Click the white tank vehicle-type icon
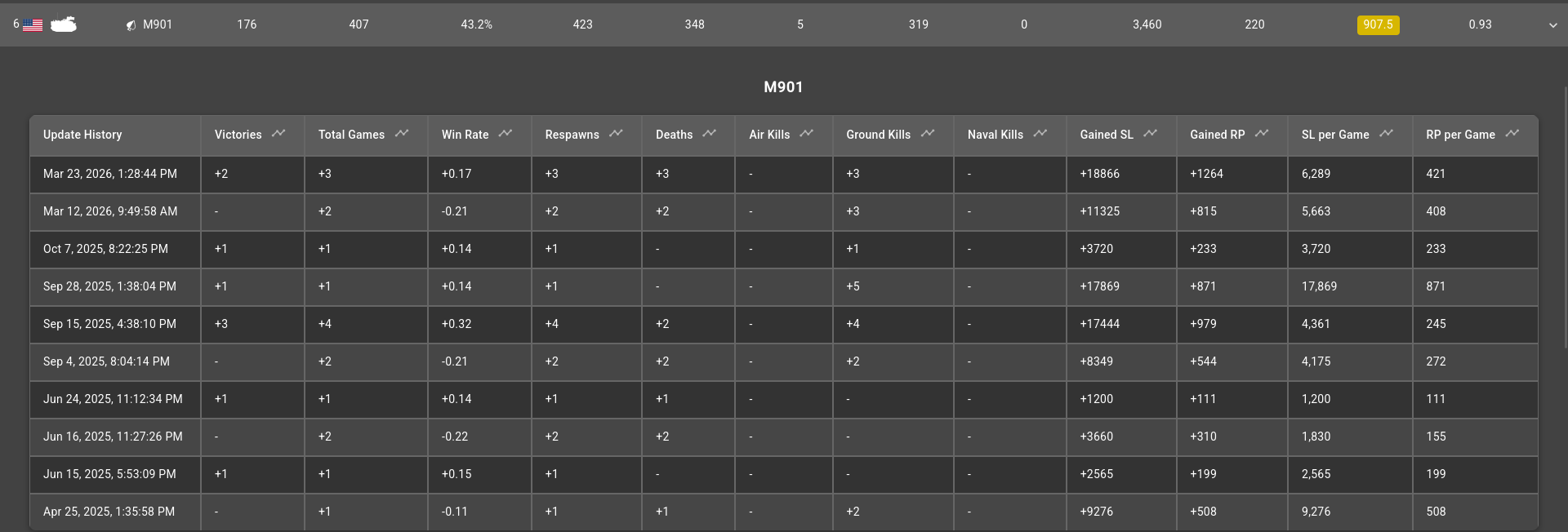 [64, 24]
